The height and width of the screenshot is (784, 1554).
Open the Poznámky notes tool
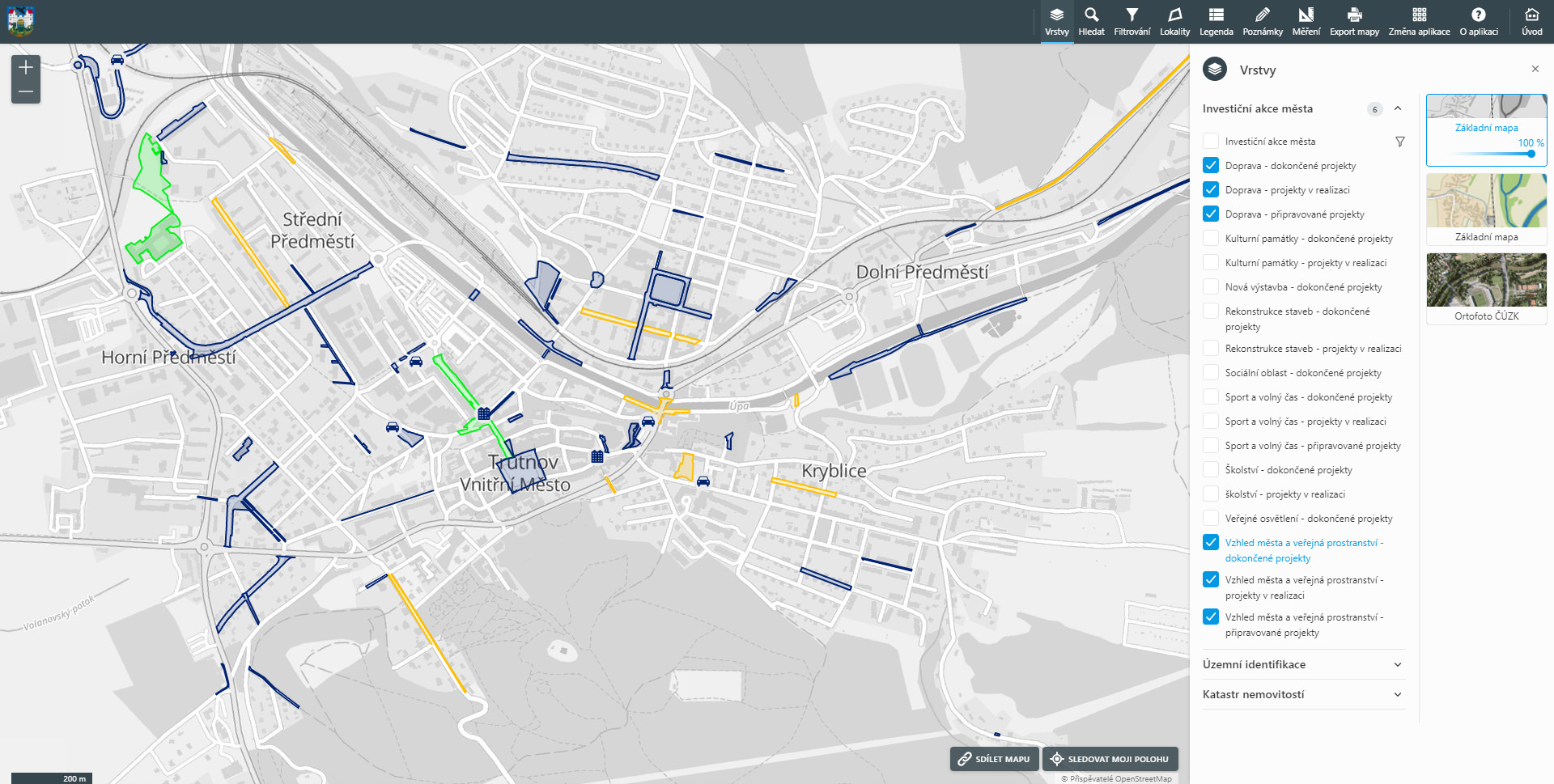1263,22
